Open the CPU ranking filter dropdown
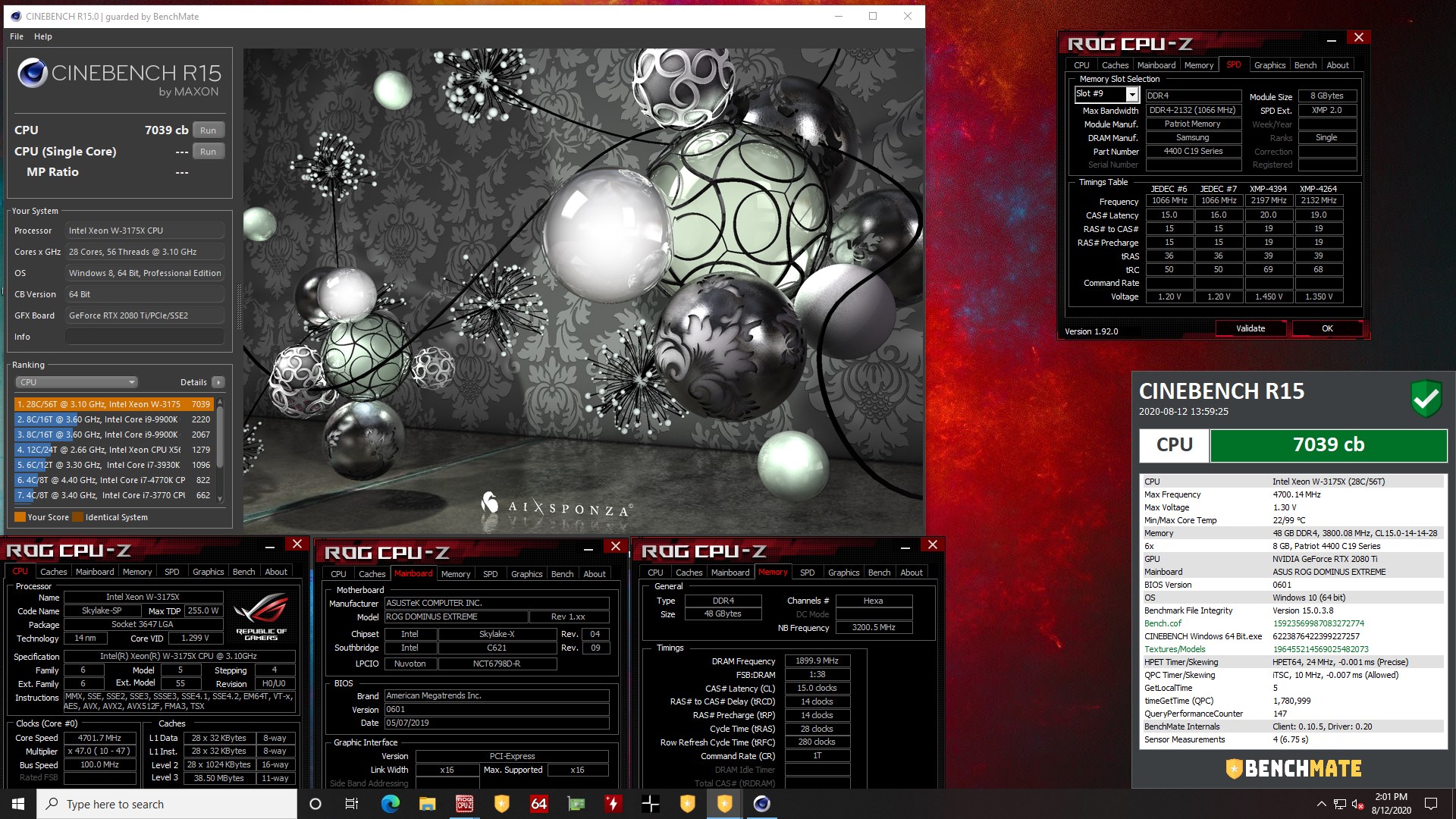1456x819 pixels. [77, 382]
